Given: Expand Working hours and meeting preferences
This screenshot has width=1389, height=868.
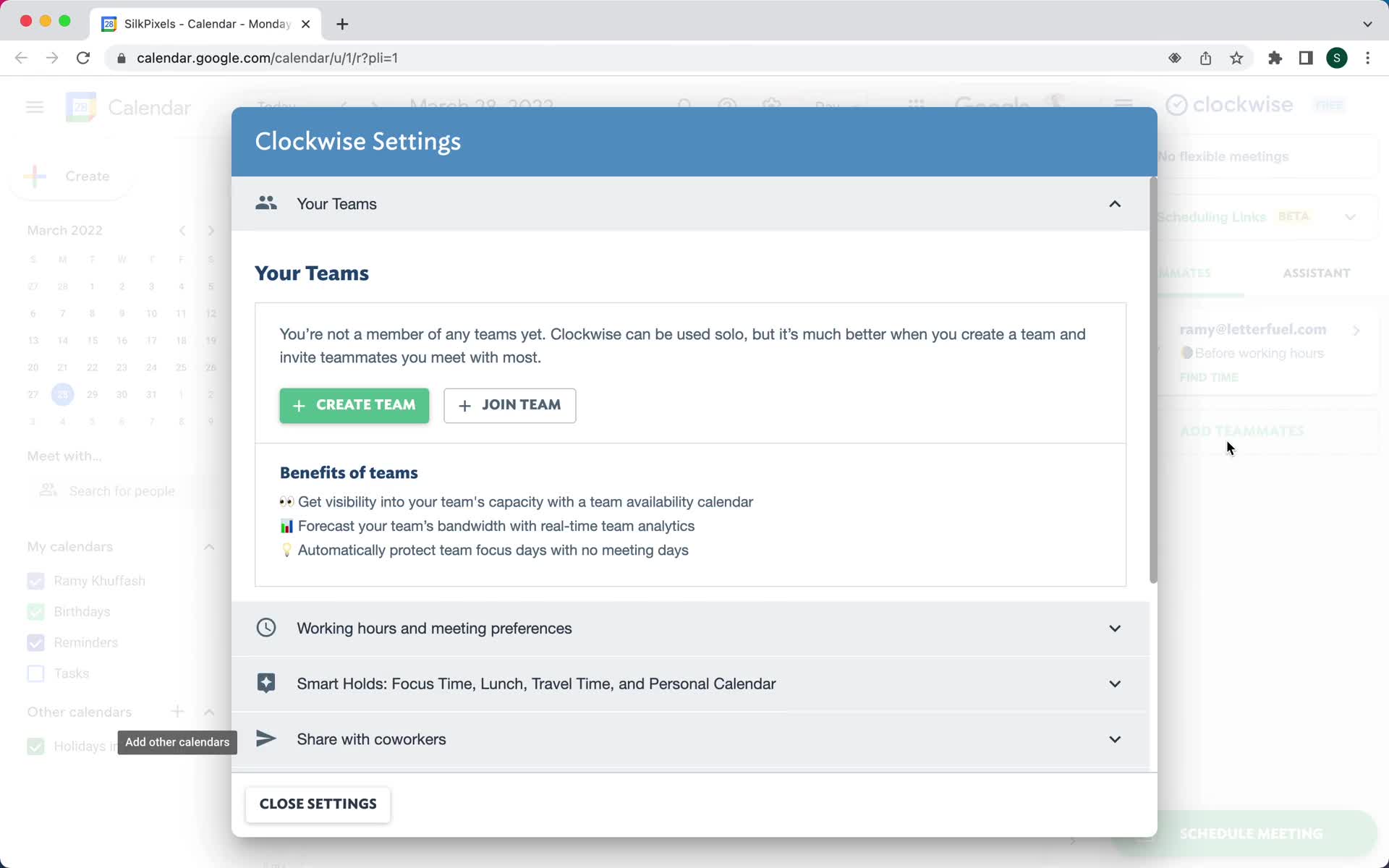Looking at the screenshot, I should [x=690, y=628].
